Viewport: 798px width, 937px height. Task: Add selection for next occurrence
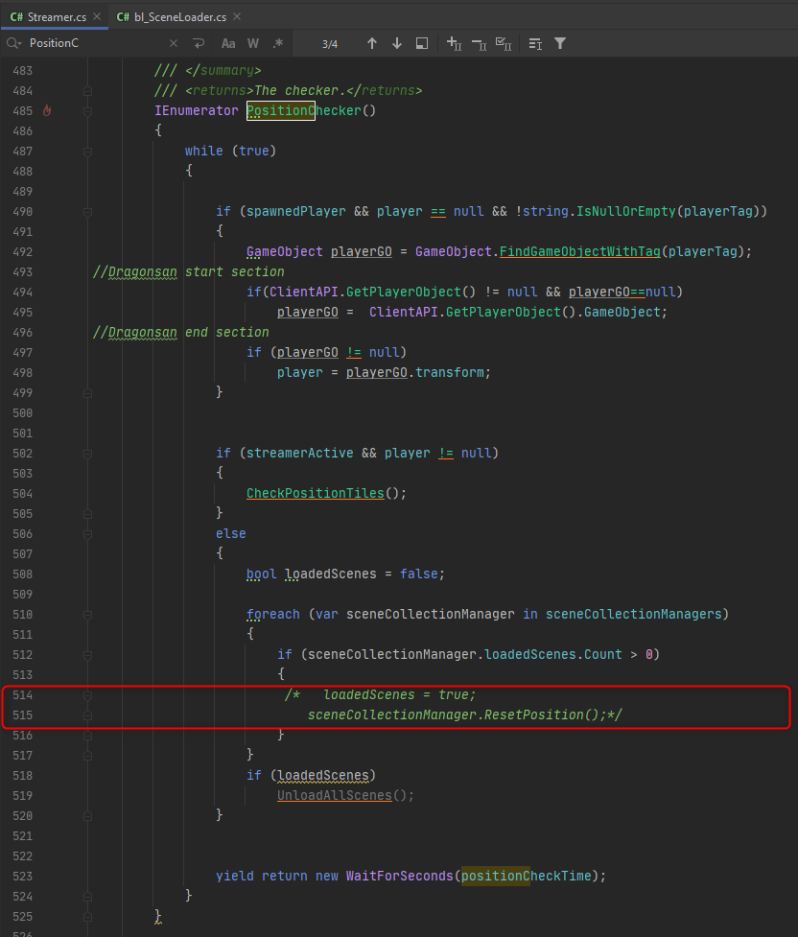click(x=454, y=44)
